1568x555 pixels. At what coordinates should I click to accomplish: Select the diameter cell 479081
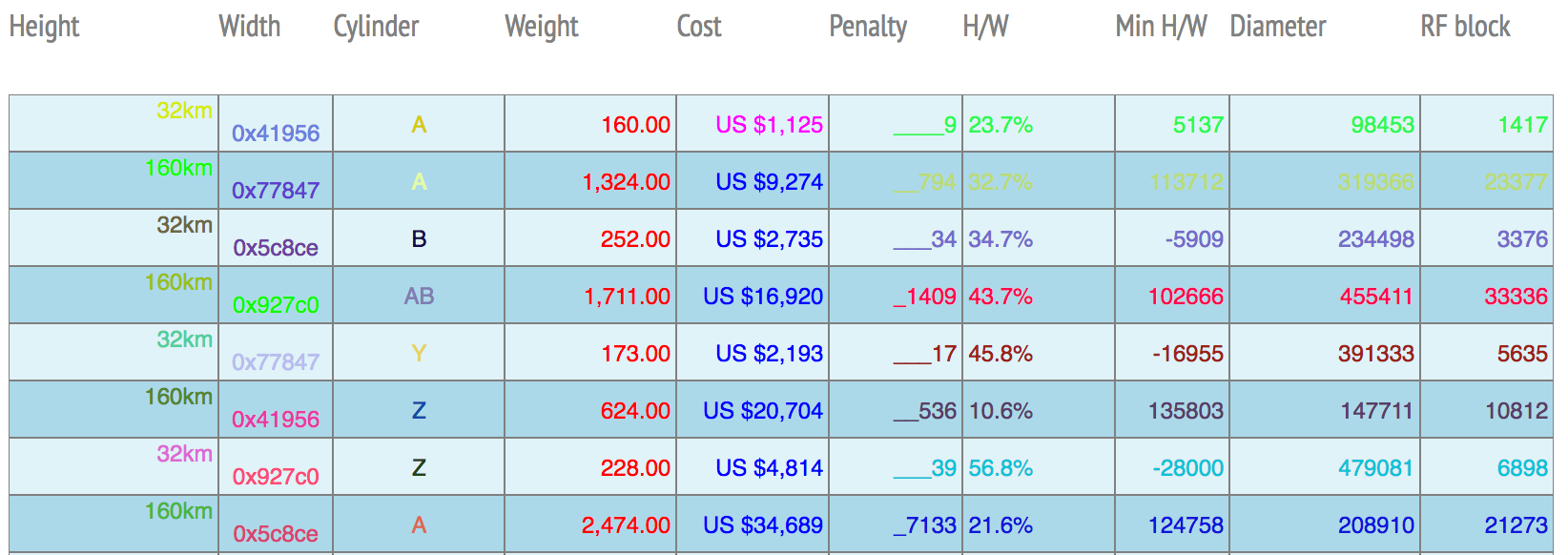coord(1375,468)
